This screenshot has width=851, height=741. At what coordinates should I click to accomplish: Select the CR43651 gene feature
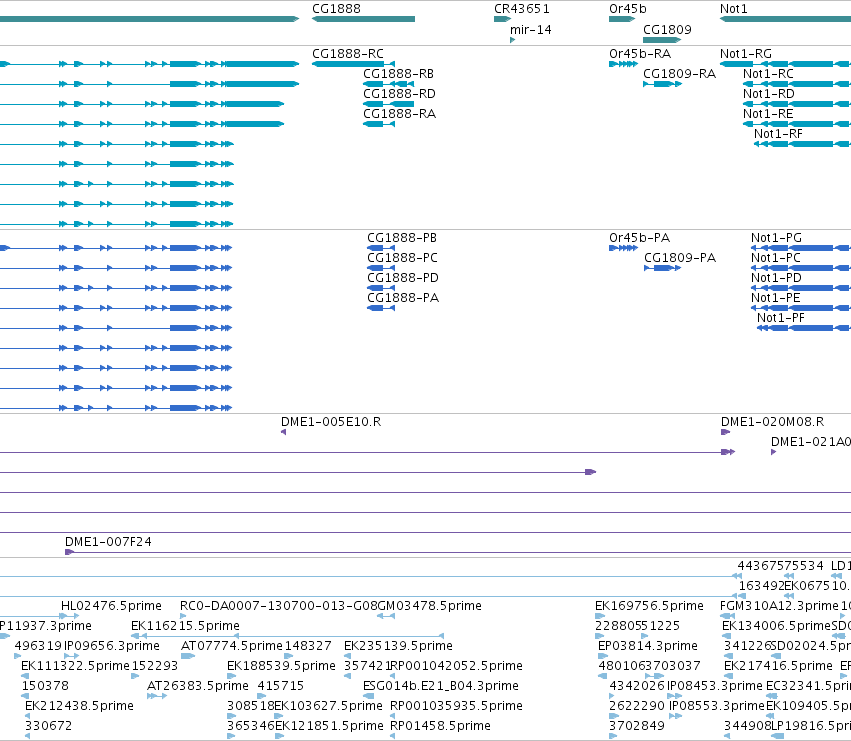tap(502, 19)
